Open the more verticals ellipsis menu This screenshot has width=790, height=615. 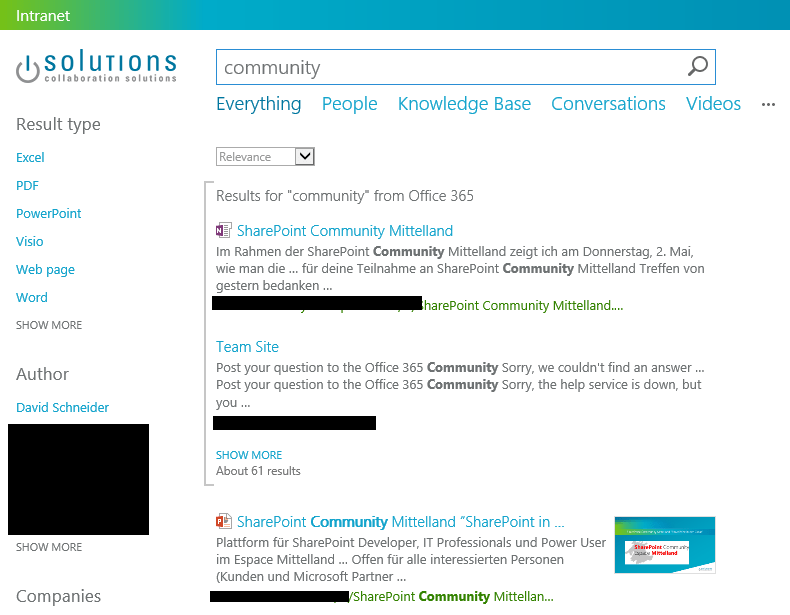pos(768,104)
